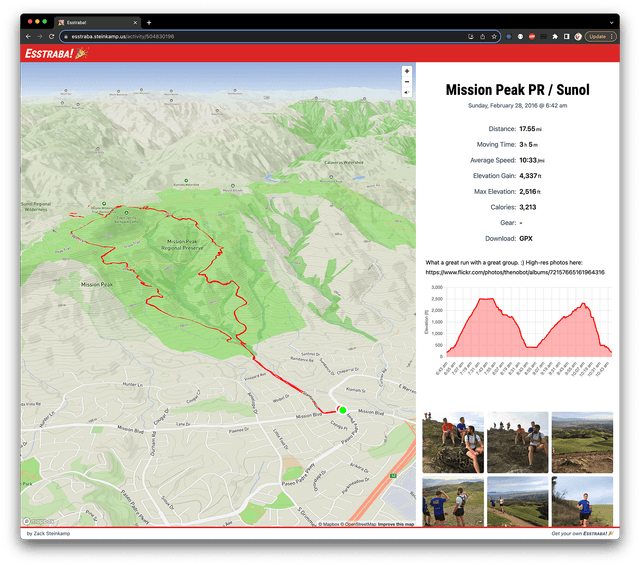The width and height of the screenshot is (640, 566).
Task: Click the Improve this map link
Action: [x=396, y=524]
